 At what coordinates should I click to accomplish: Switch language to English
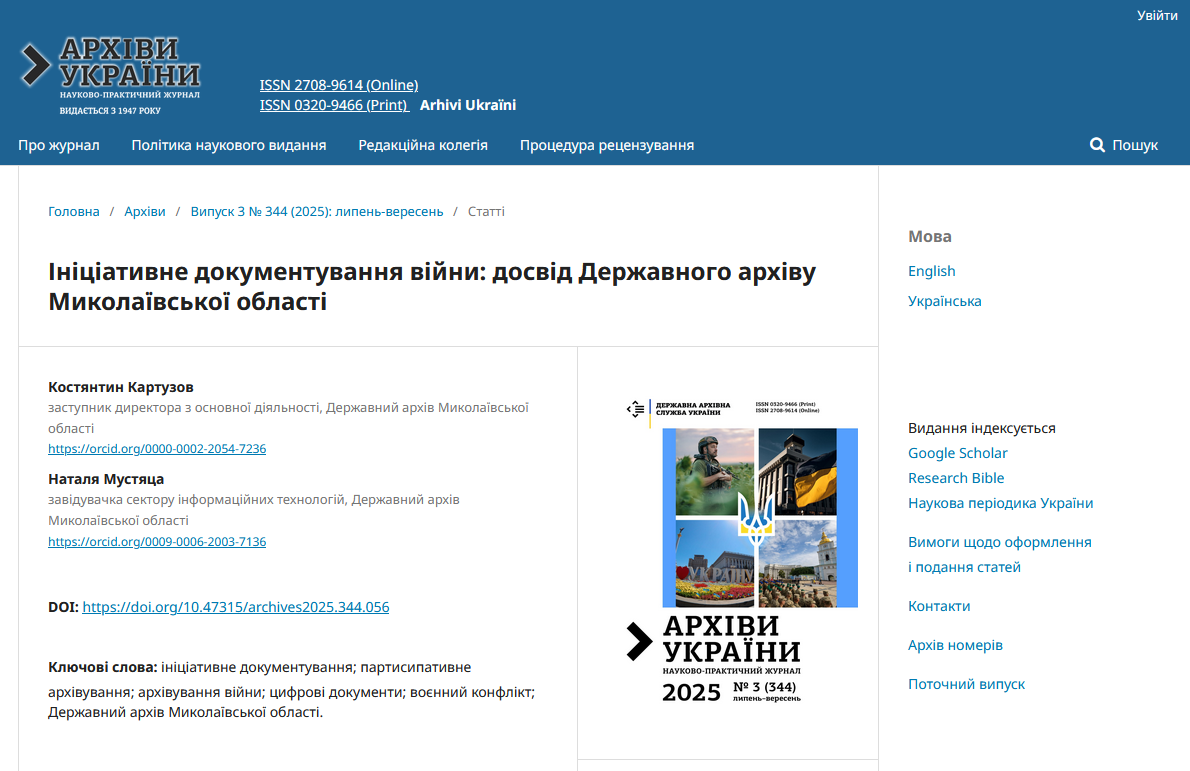click(x=931, y=271)
